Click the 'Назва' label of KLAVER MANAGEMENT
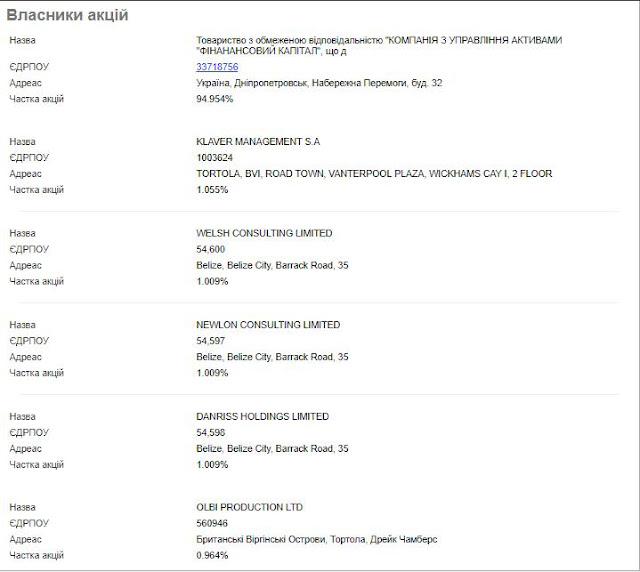Image resolution: width=640 pixels, height=572 pixels. click(22, 142)
